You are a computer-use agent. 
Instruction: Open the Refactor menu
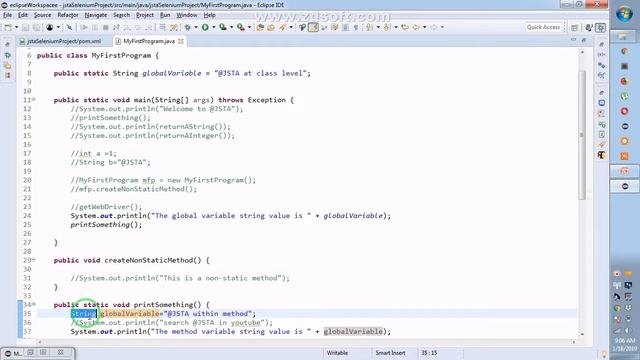[x=68, y=15]
